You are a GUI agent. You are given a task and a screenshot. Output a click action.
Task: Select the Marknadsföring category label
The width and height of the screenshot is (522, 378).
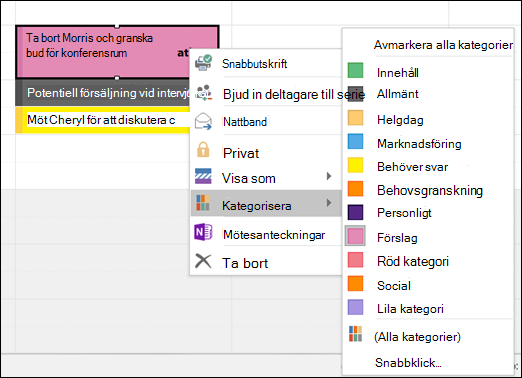click(419, 144)
